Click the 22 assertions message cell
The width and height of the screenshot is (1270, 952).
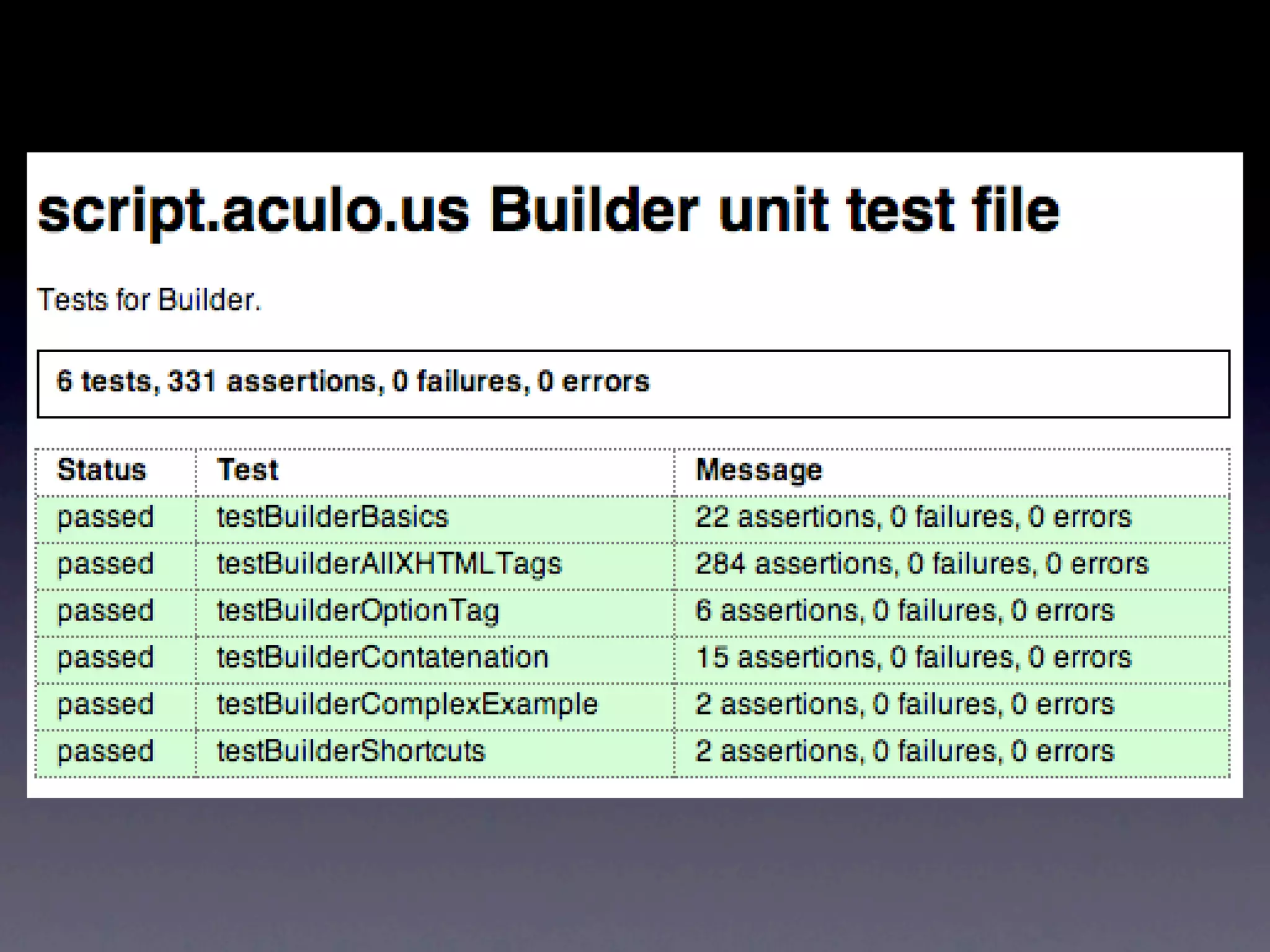pos(913,517)
